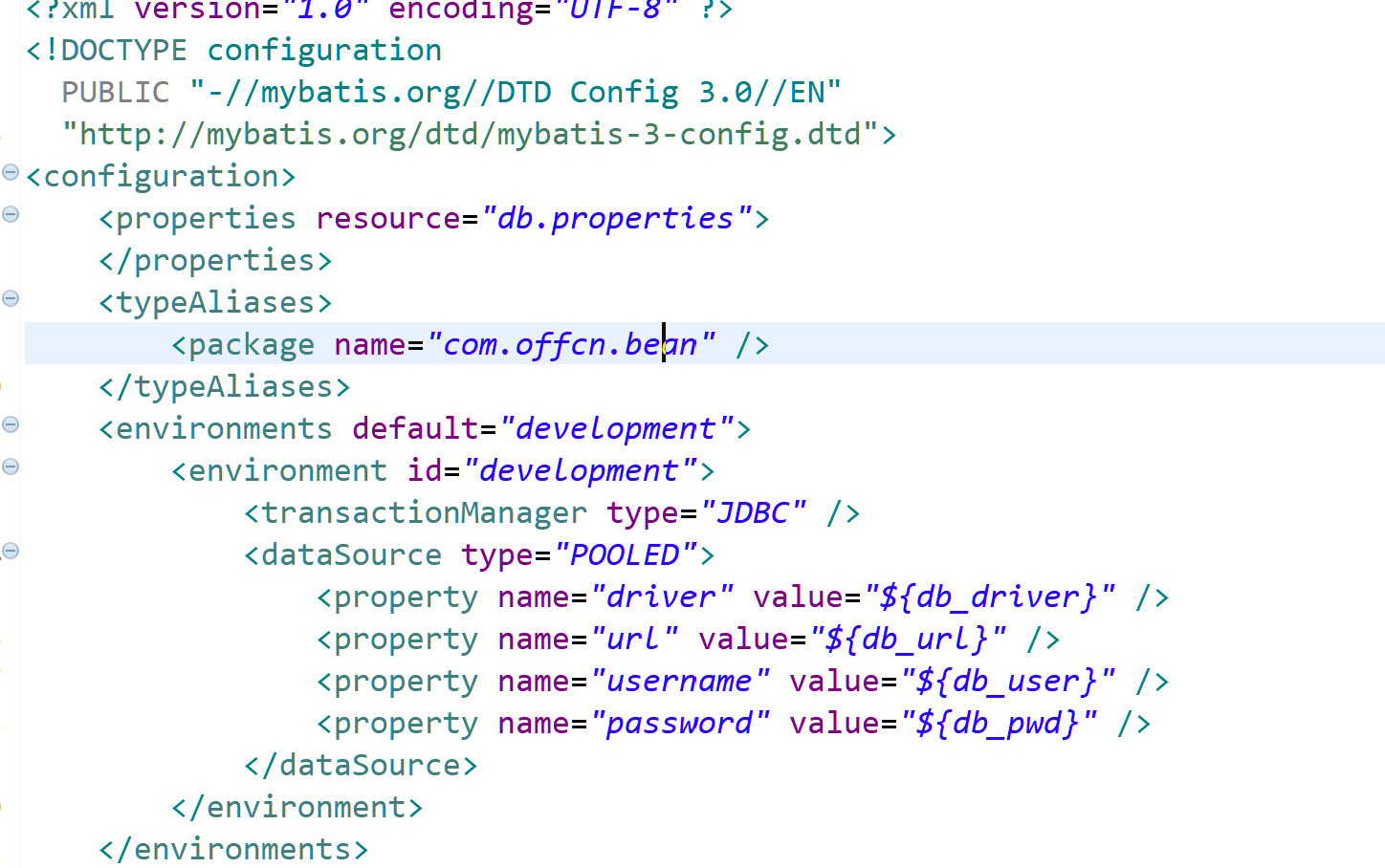This screenshot has height=868, width=1385.
Task: Collapse the environments element fold marker
Action: (x=11, y=425)
